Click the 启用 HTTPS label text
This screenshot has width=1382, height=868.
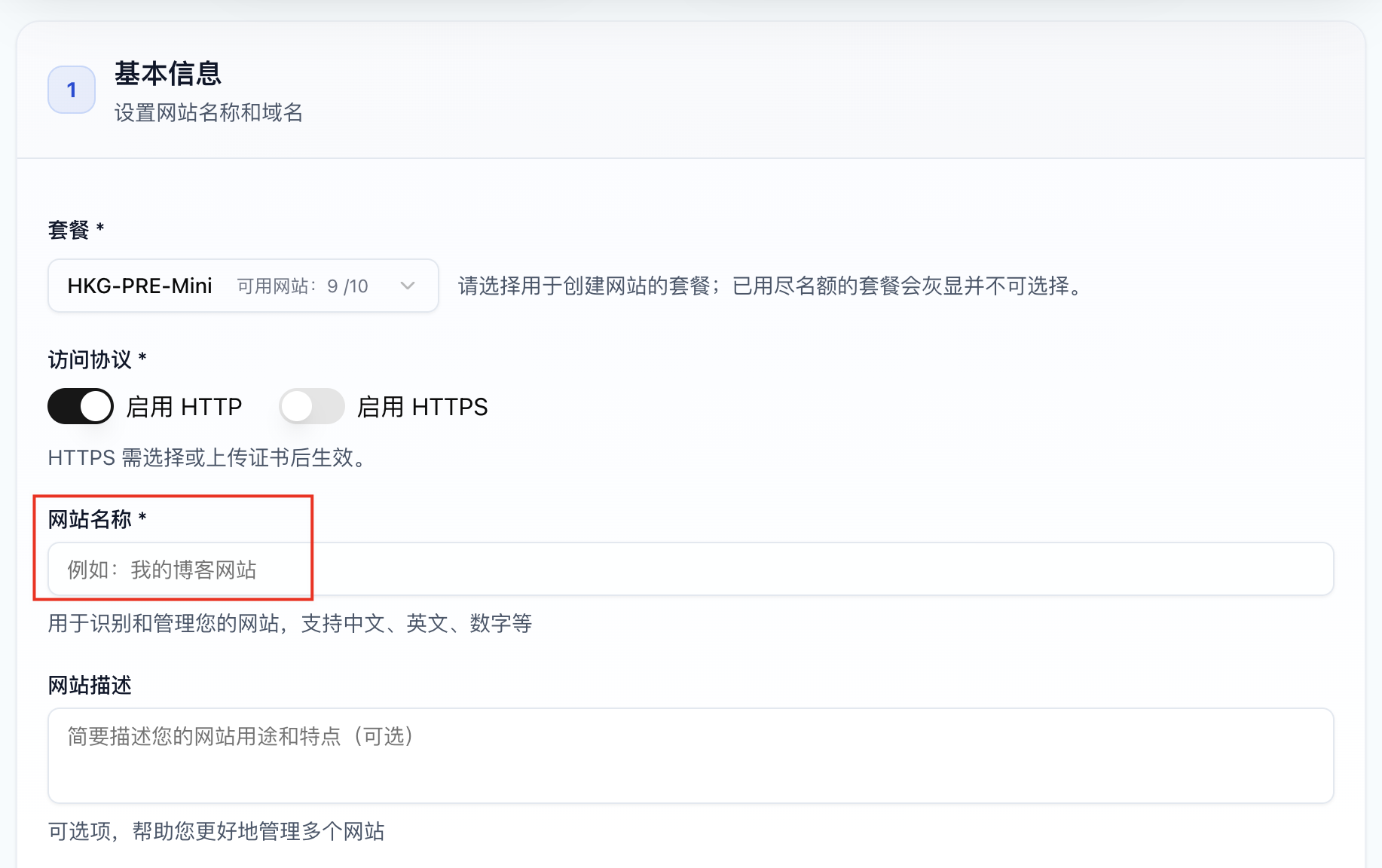[x=422, y=407]
